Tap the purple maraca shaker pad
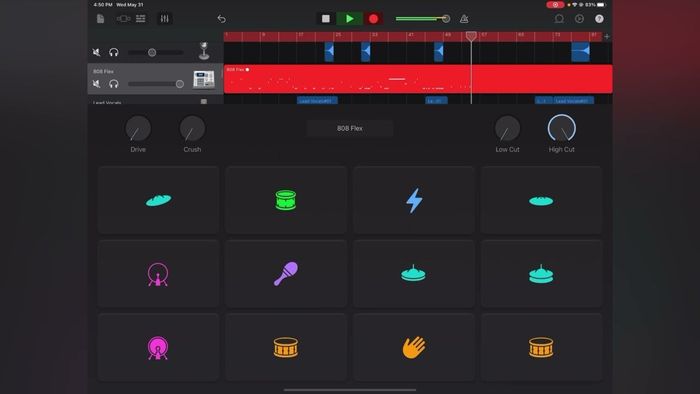700x394 pixels. tap(286, 274)
